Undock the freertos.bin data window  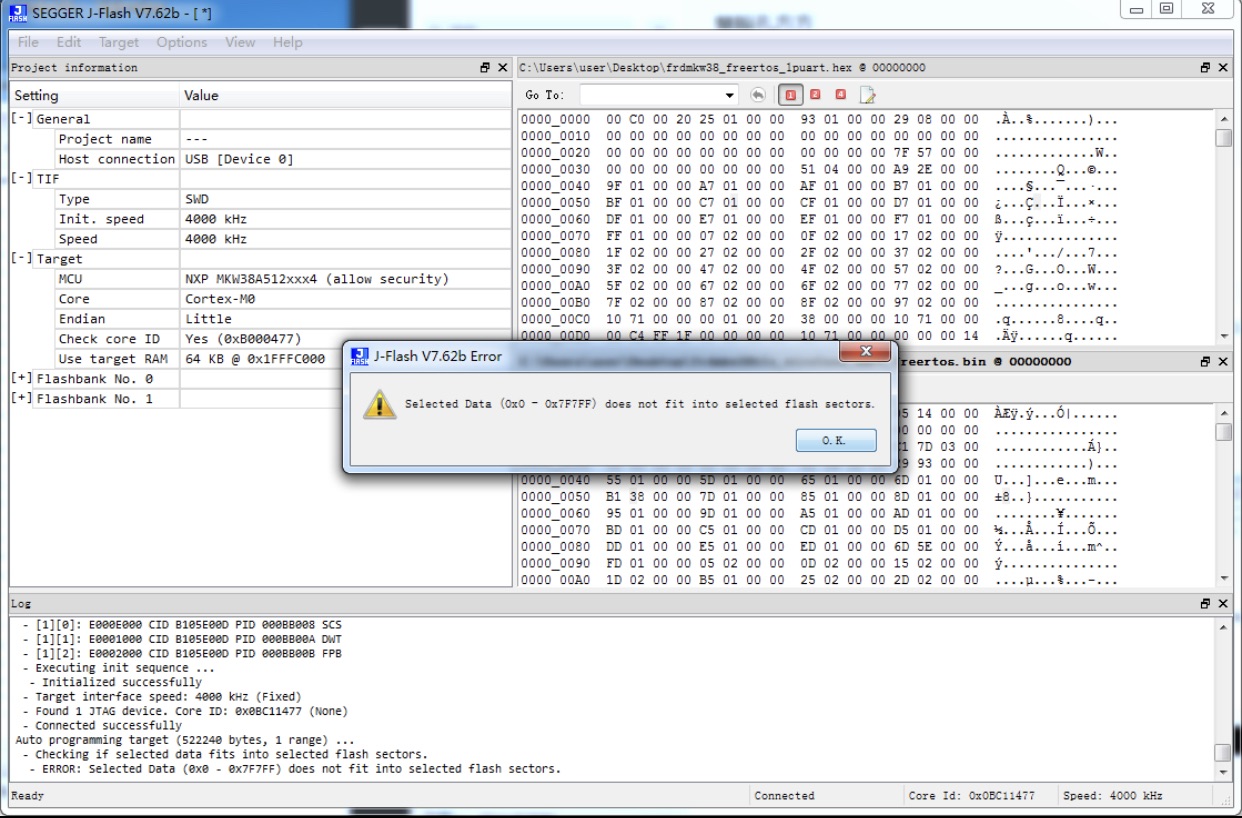click(x=1206, y=362)
